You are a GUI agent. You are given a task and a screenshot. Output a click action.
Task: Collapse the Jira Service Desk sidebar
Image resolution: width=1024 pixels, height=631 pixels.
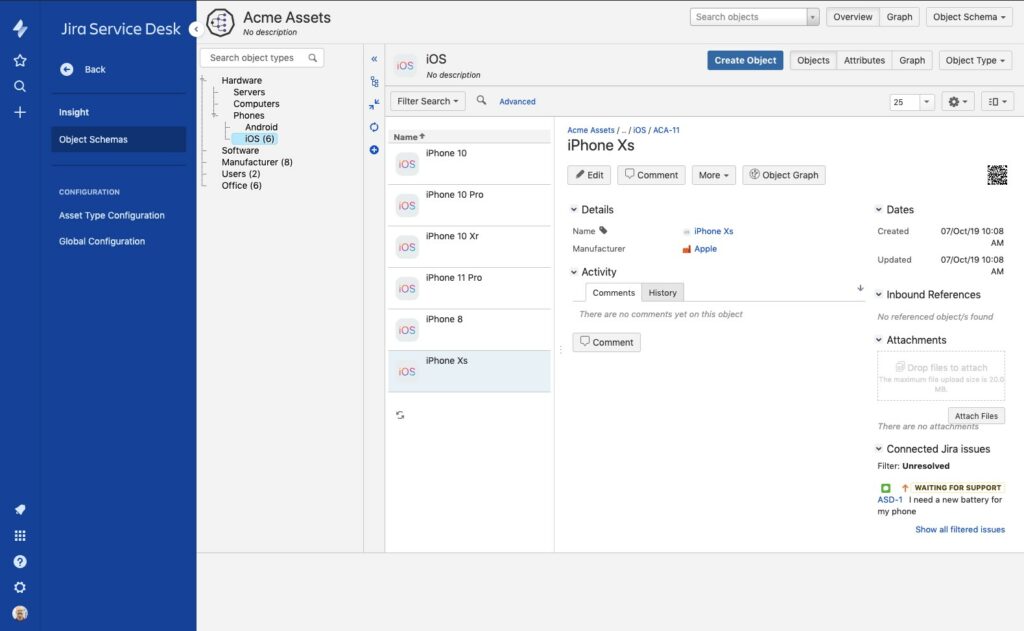[x=196, y=29]
